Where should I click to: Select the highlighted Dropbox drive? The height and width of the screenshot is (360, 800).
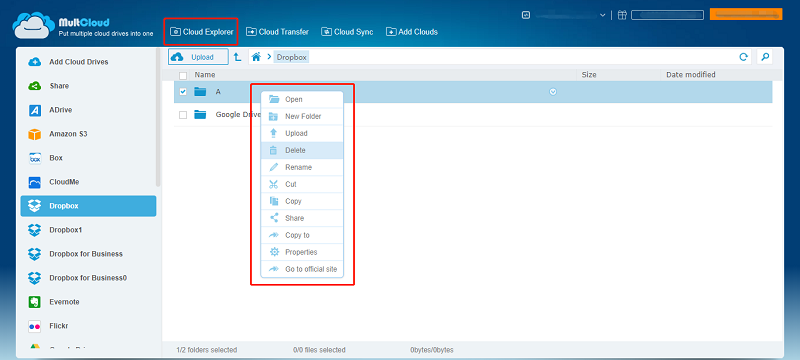point(88,206)
